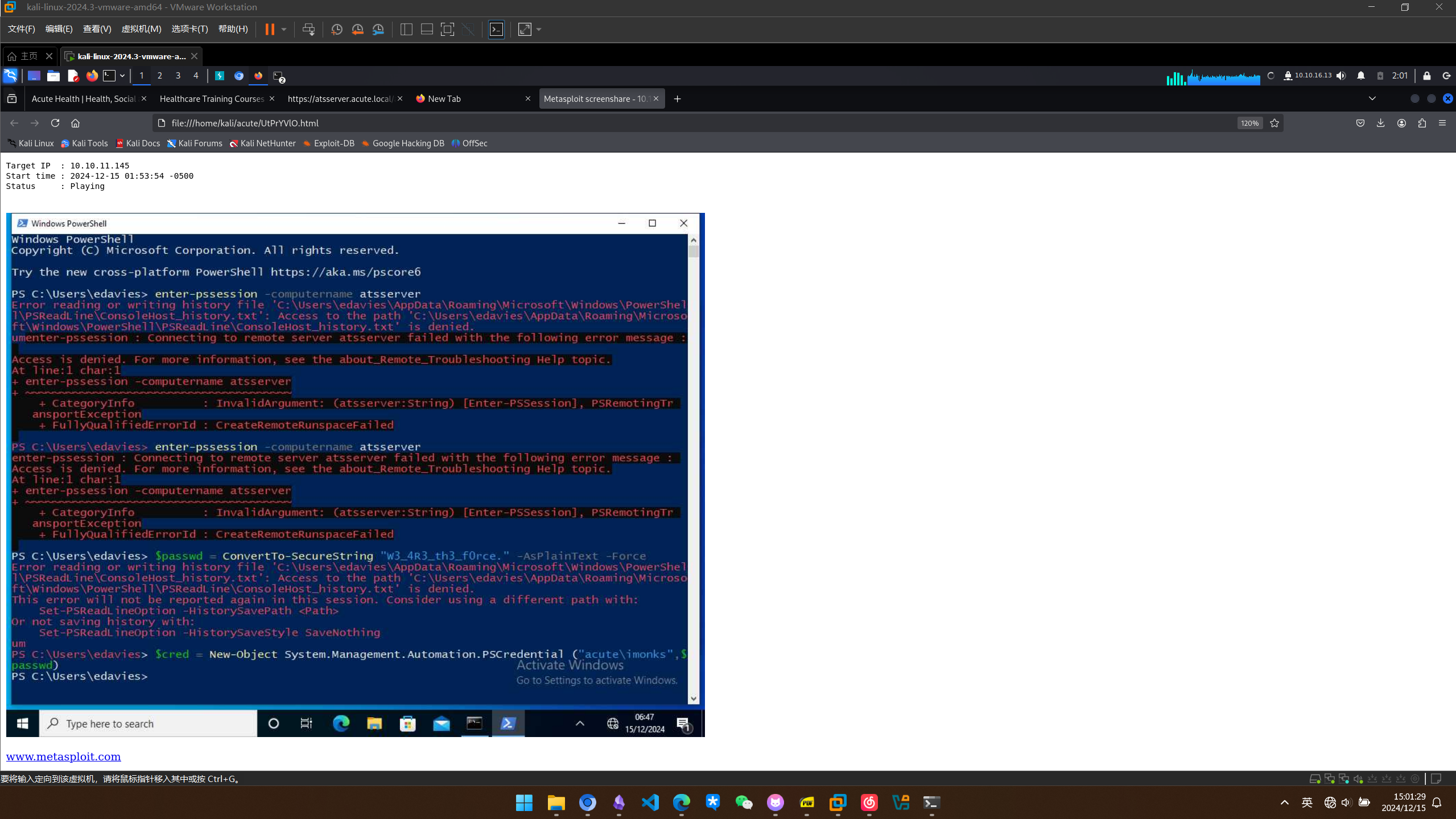Open list all tabs chevron in Firefox
The image size is (1456, 819).
1372,98
